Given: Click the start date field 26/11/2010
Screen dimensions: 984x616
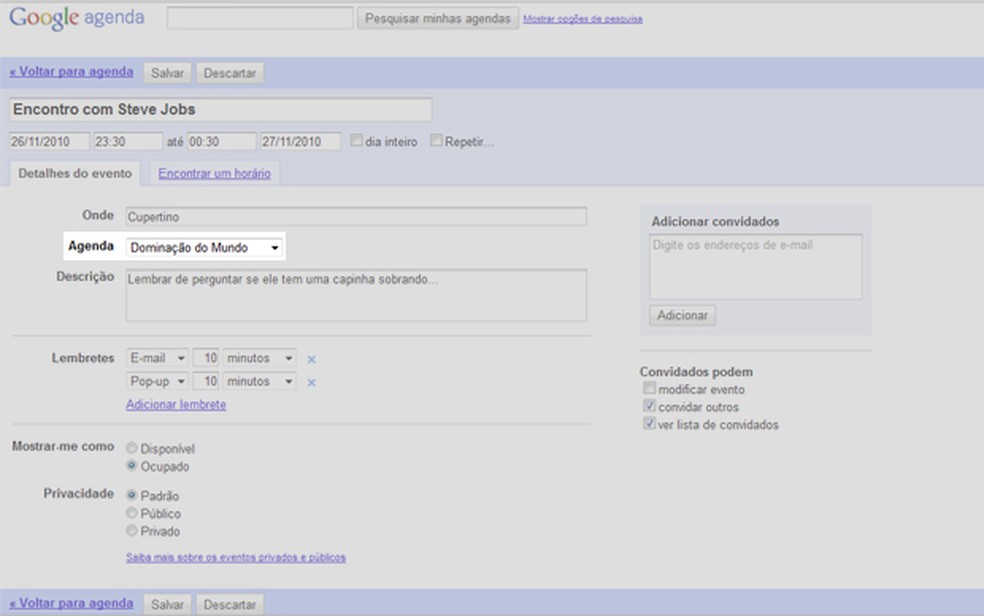Looking at the screenshot, I should [49, 141].
